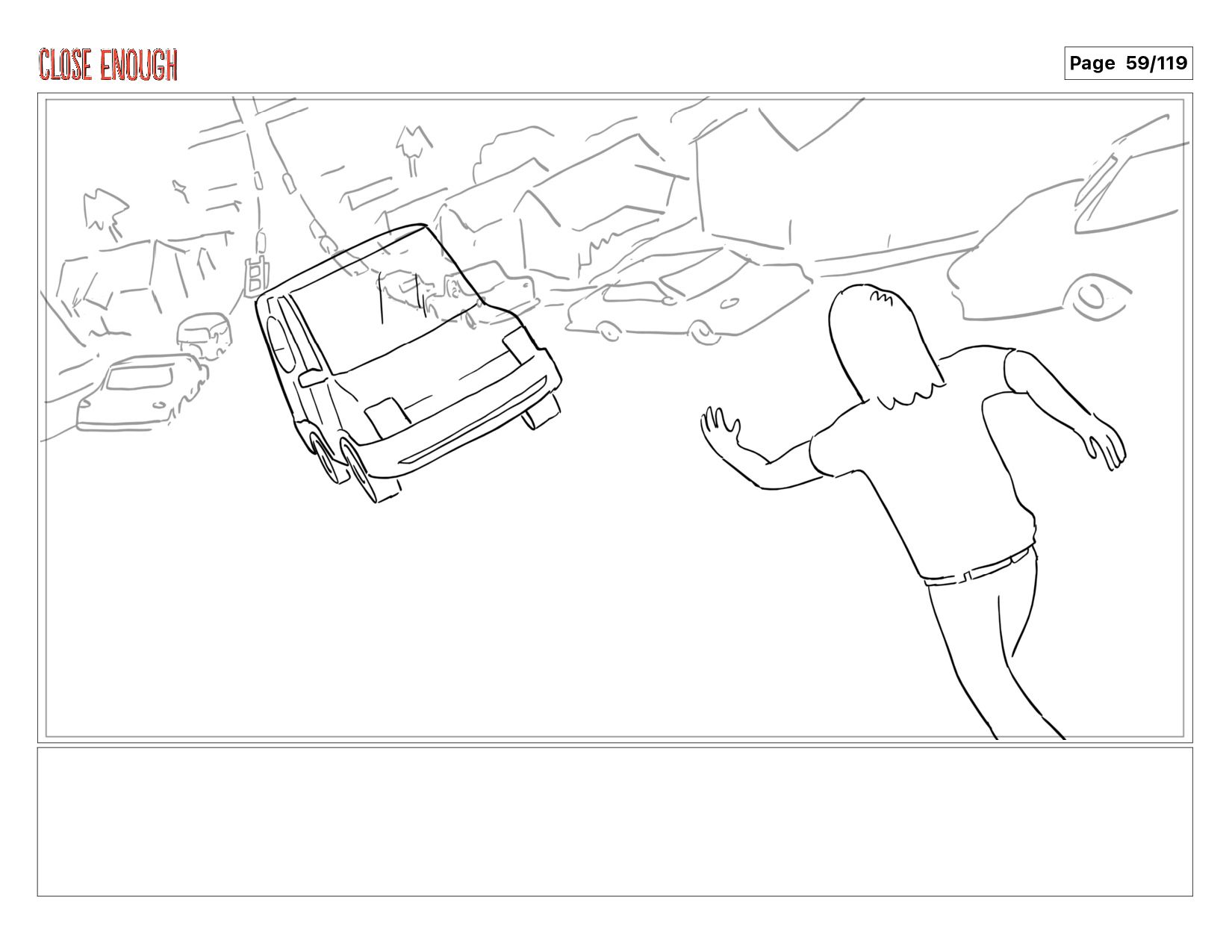Click the storyboard panel thumbnail with flying car
The image size is (1232, 952).
pos(615,418)
